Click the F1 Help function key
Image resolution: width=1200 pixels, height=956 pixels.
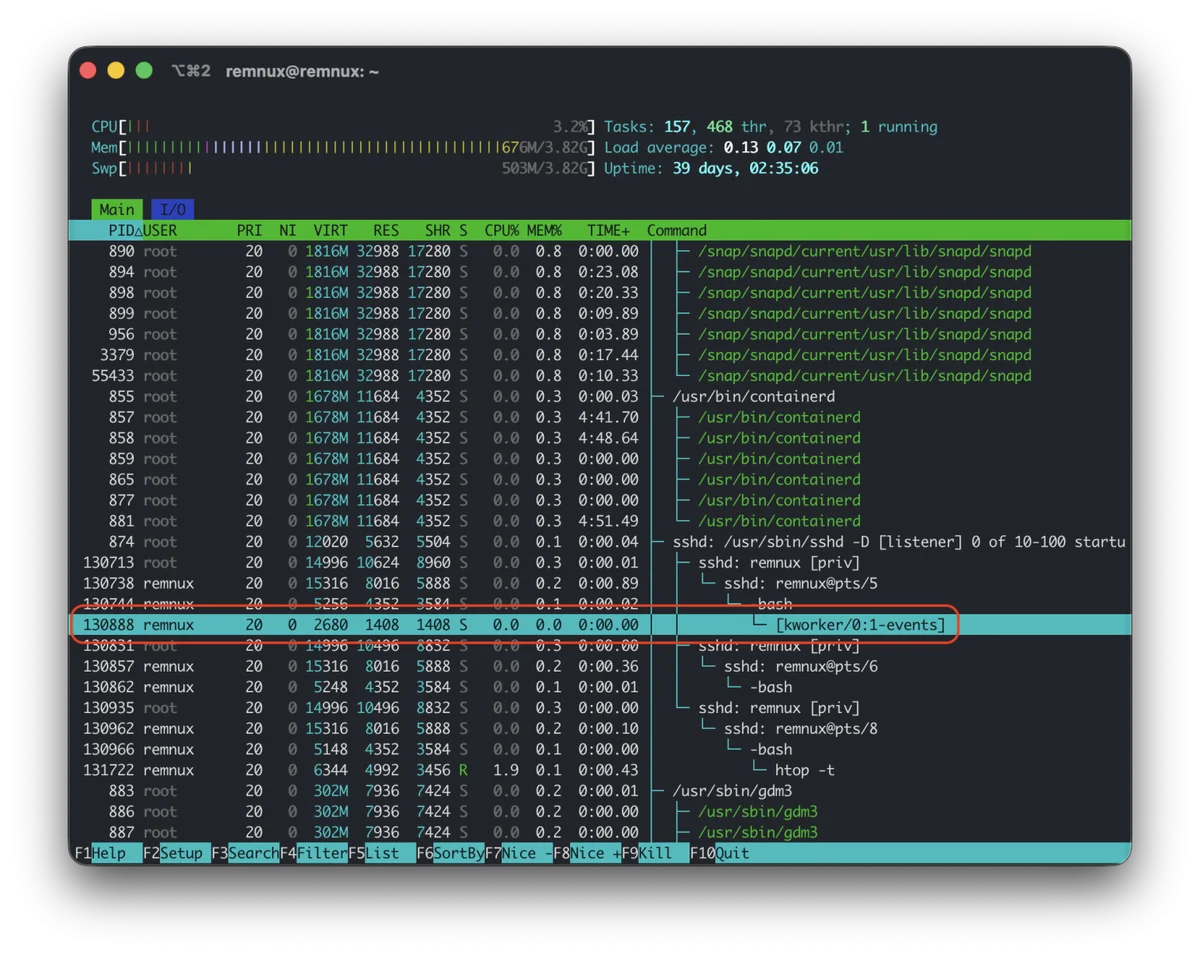(107, 853)
